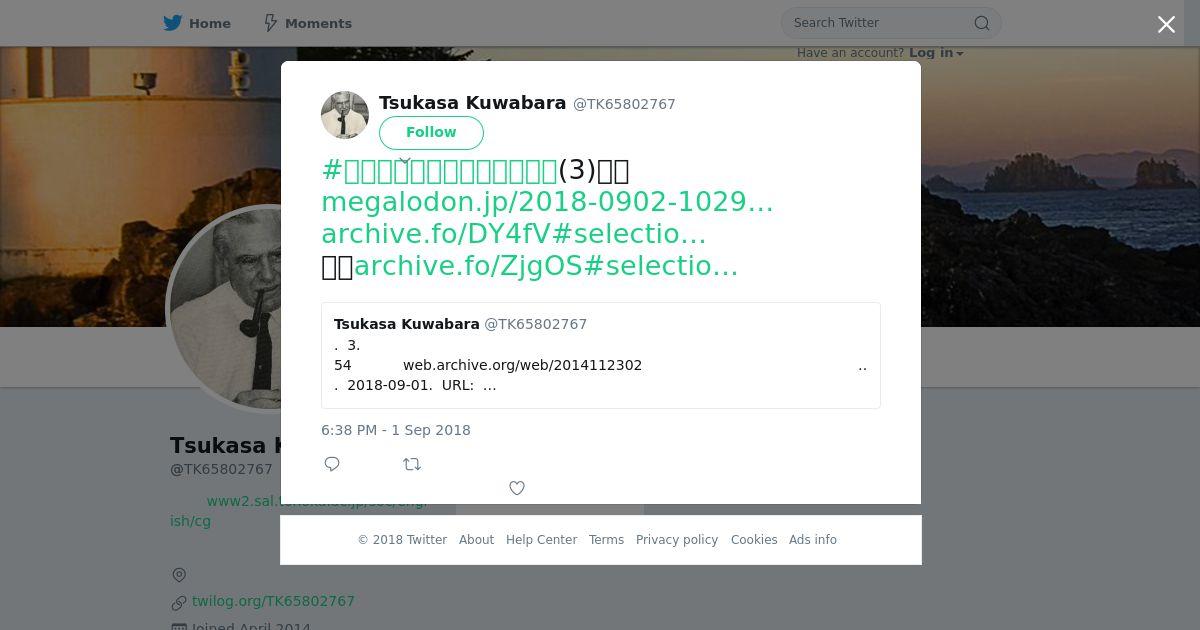Reply using the speech bubble icon
1200x630 pixels.
[332, 464]
